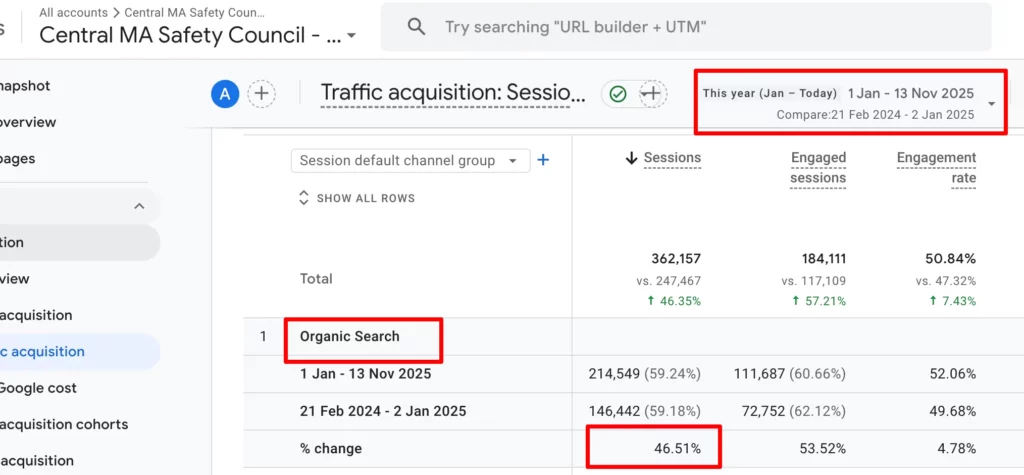Click the blue 'A' segment avatar
The width and height of the screenshot is (1024, 475).
[225, 94]
